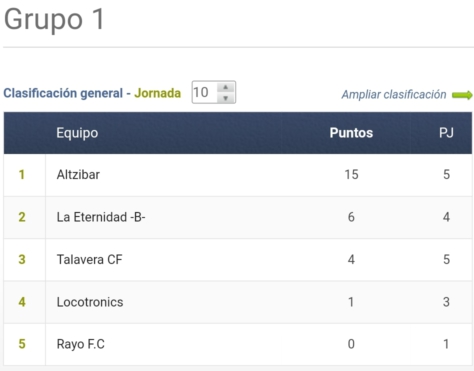
Task: Focus the Jornada number field showing 10
Action: (x=214, y=92)
